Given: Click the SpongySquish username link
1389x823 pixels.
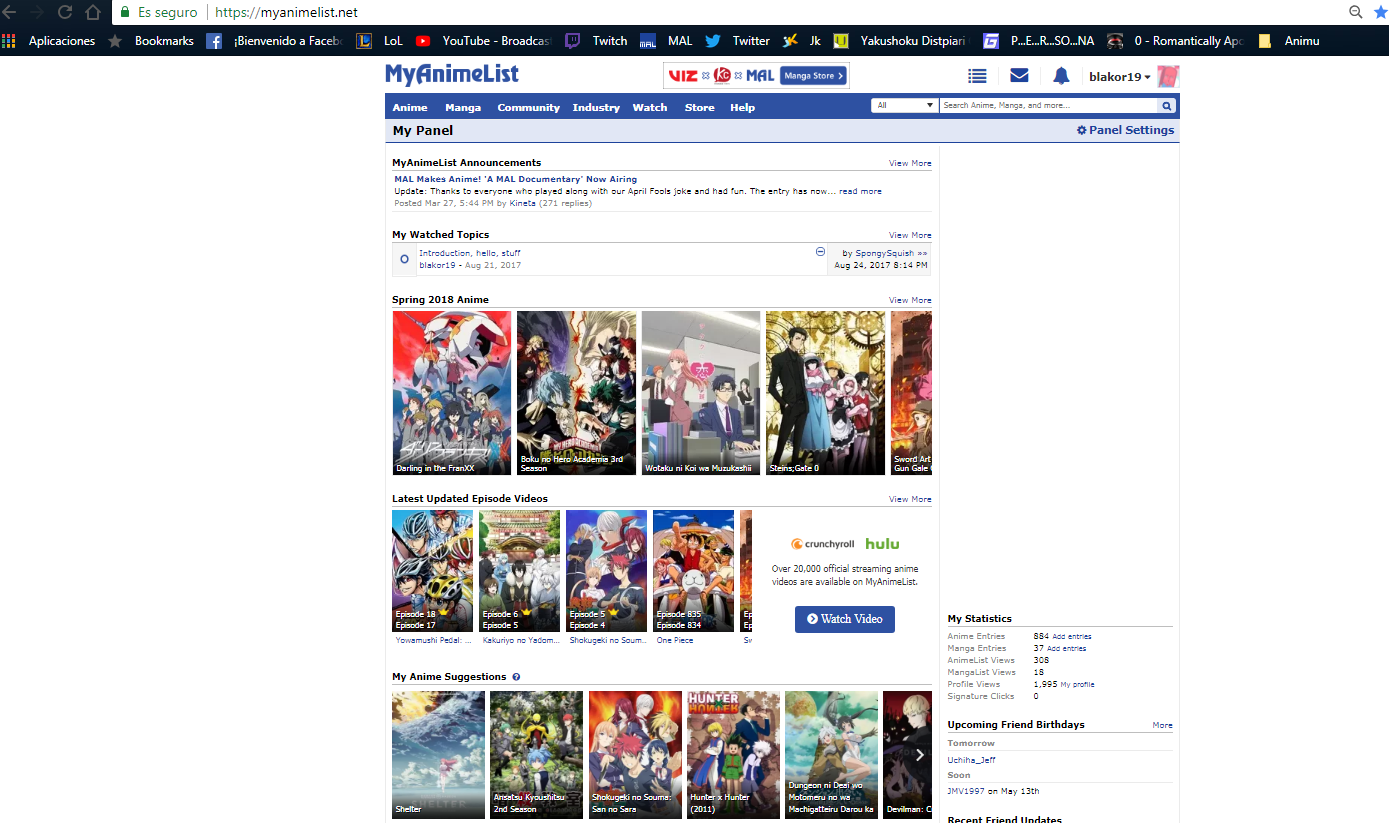Looking at the screenshot, I should pyautogui.click(x=884, y=253).
